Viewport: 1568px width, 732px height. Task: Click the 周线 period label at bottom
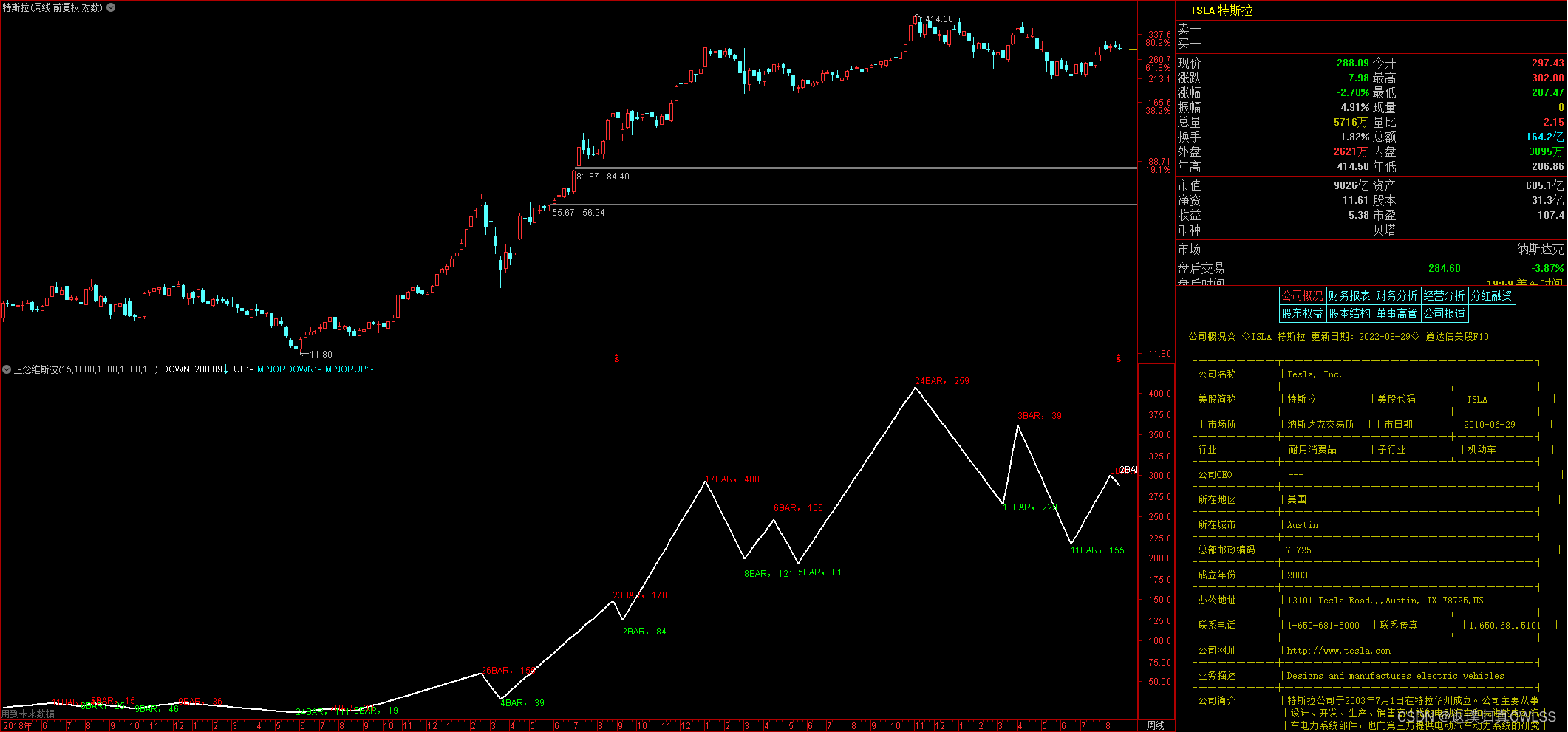(x=1156, y=725)
